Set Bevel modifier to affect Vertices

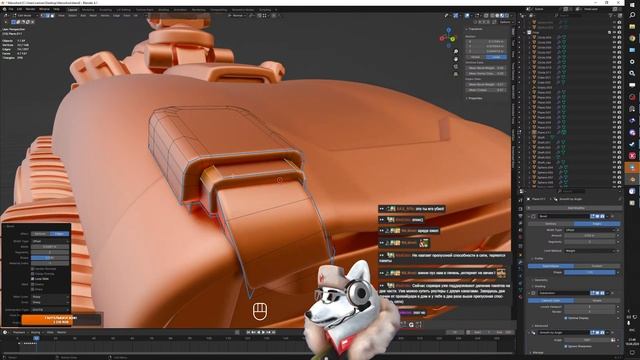(x=551, y=224)
